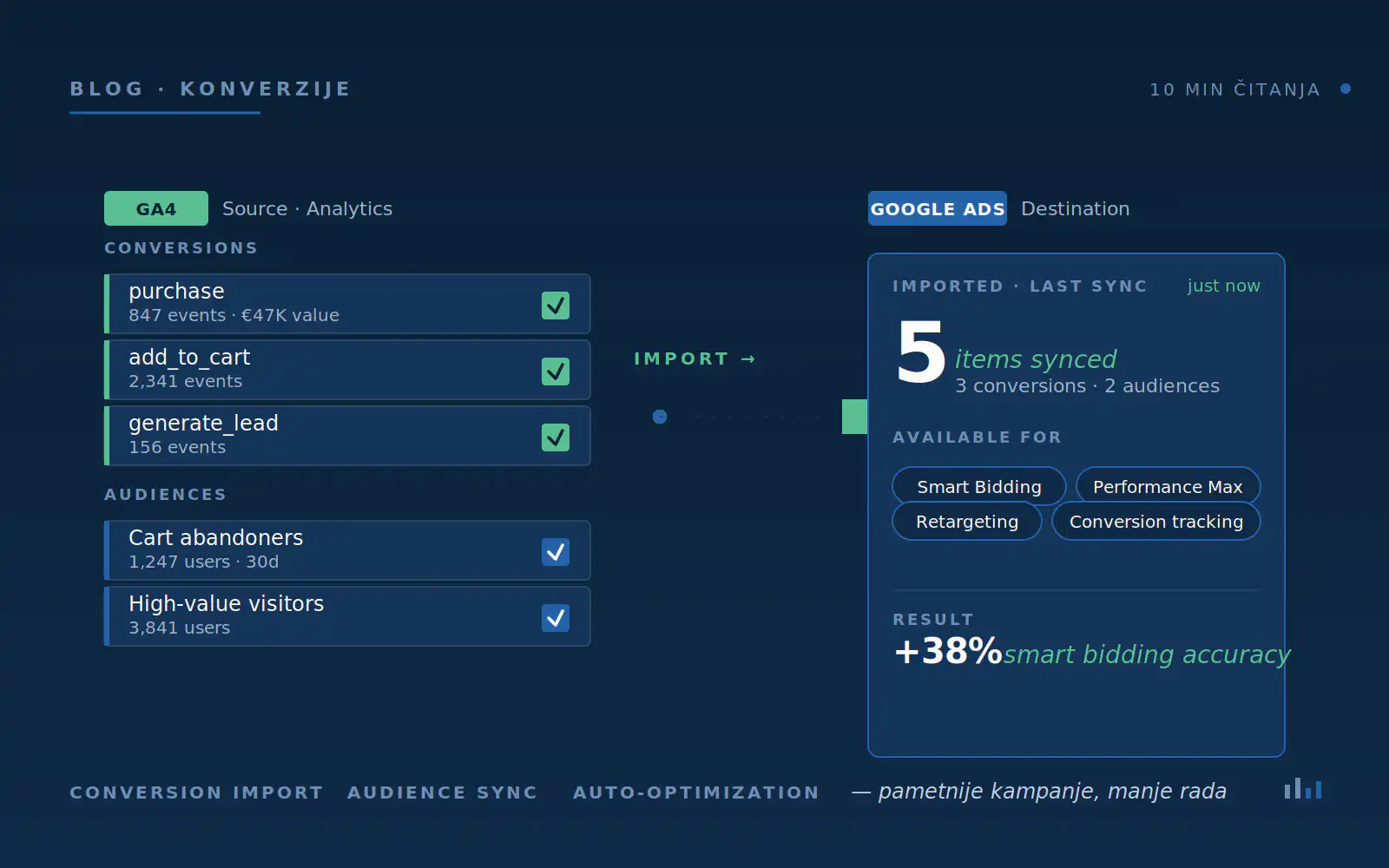Viewport: 1389px width, 868px height.
Task: Click the green connector block on card edge
Action: point(855,417)
